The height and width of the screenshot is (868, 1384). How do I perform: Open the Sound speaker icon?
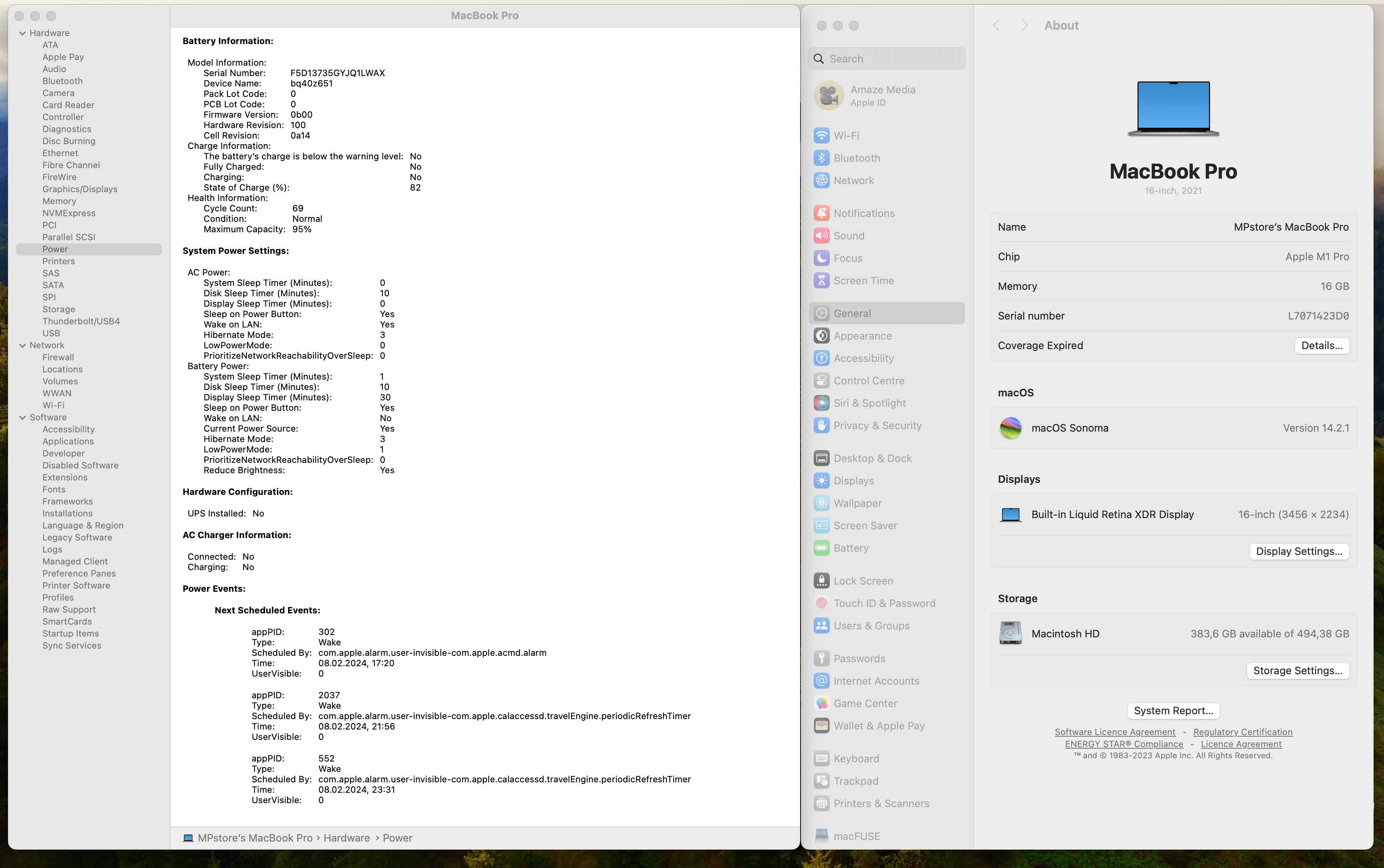(821, 235)
